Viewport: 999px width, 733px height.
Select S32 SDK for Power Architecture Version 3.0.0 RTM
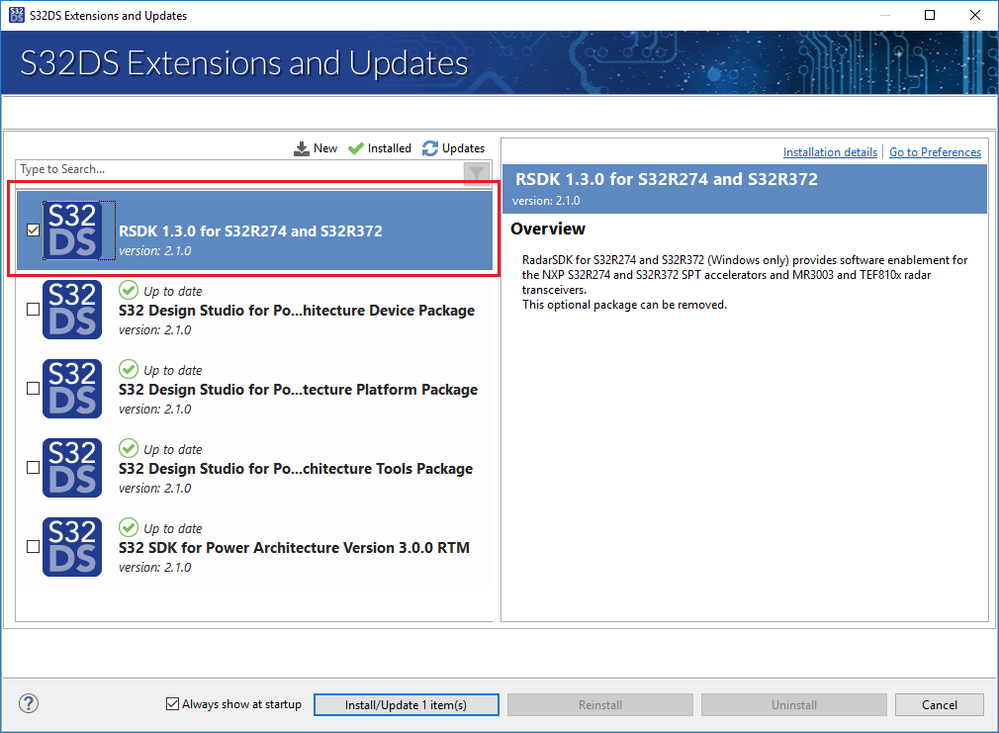(x=294, y=548)
